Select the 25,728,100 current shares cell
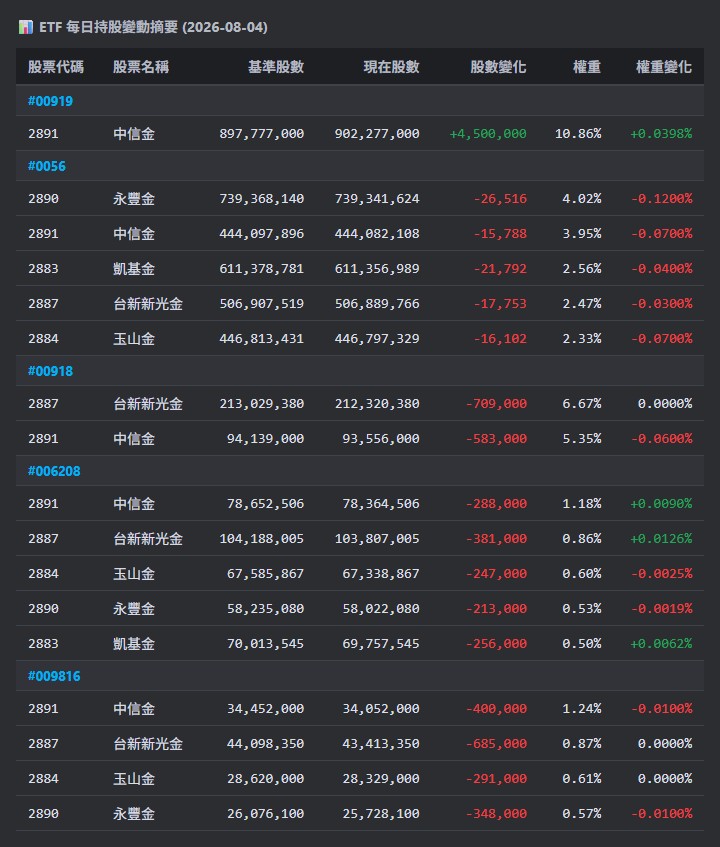720x847 pixels. 381,814
